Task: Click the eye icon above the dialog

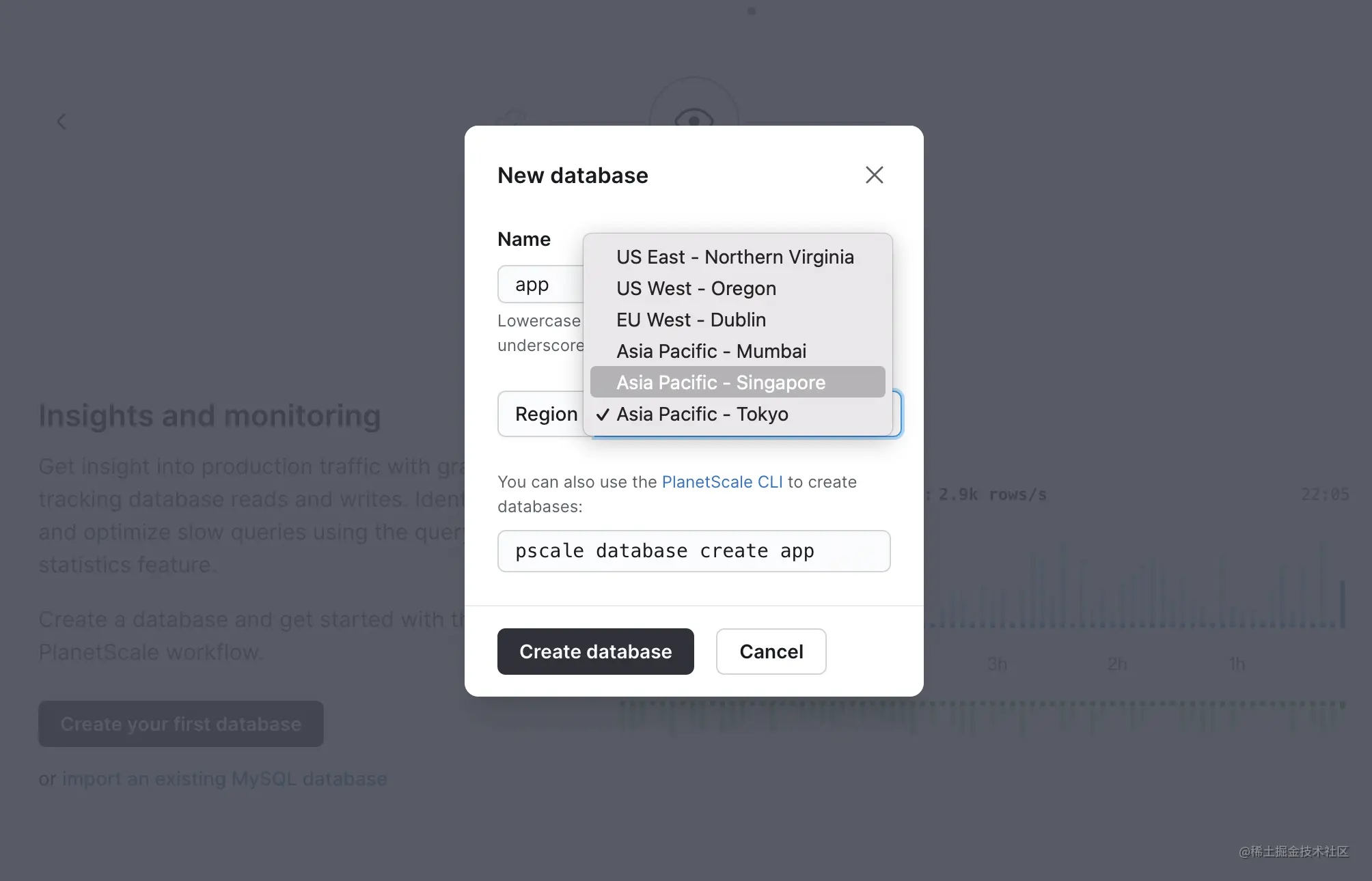Action: [x=694, y=120]
